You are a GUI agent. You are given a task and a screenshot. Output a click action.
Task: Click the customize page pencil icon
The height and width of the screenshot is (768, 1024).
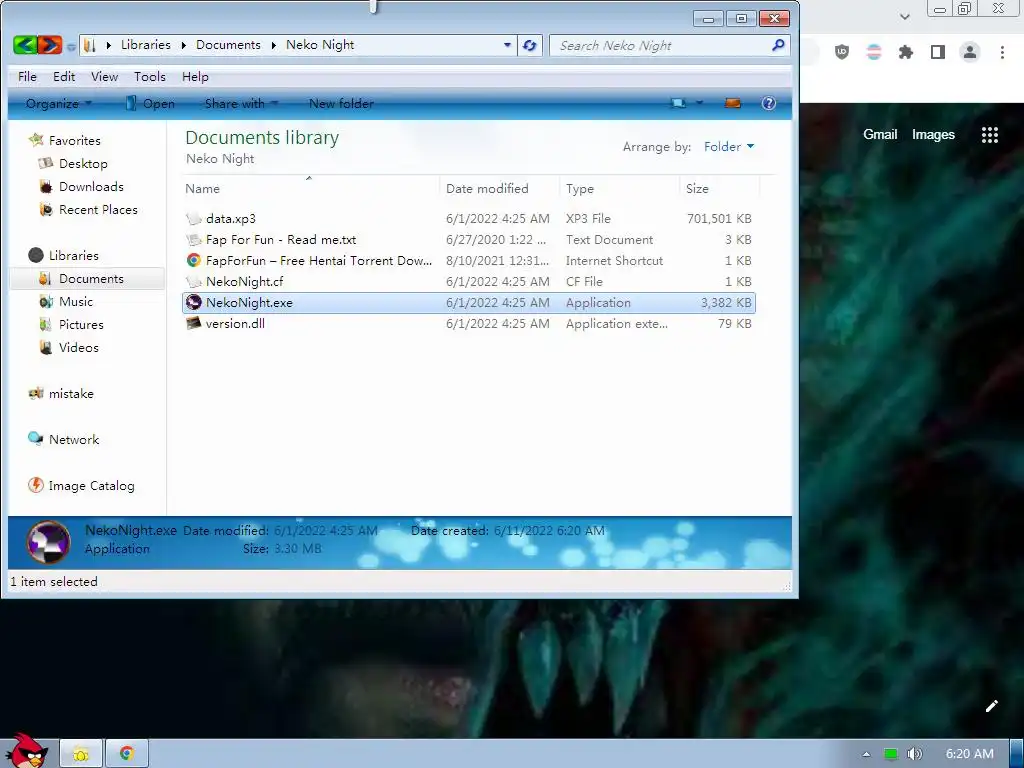[x=991, y=706]
